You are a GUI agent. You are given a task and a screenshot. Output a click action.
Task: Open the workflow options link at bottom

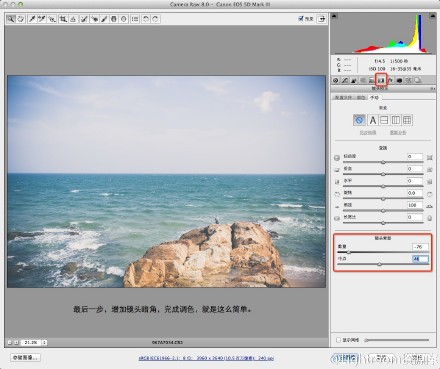(x=206, y=358)
